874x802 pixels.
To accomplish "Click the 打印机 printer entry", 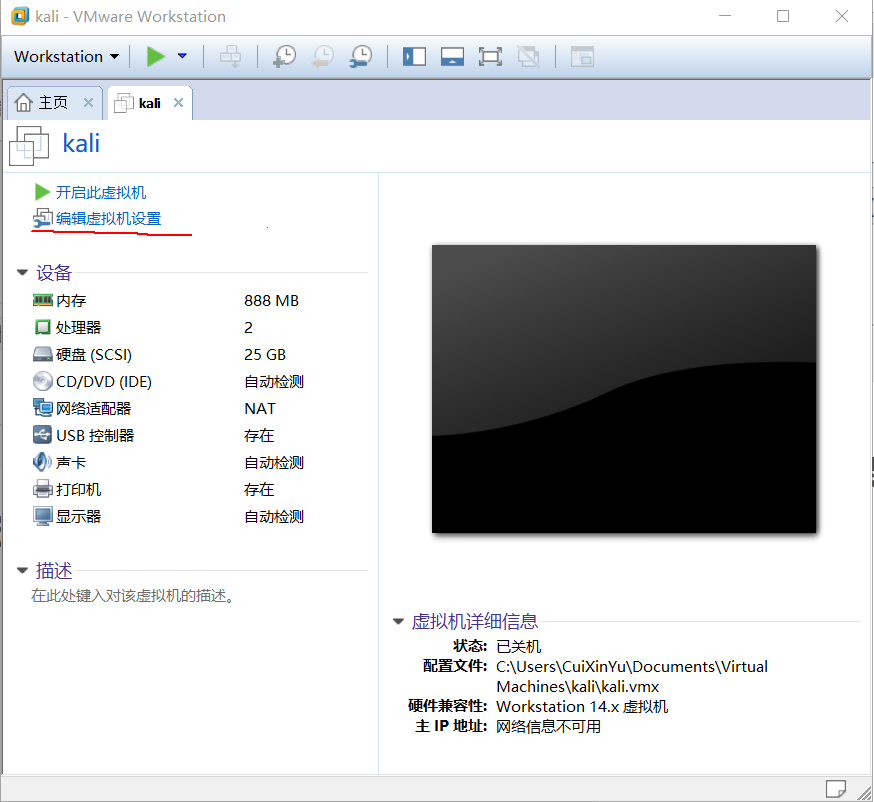I will click(x=79, y=489).
